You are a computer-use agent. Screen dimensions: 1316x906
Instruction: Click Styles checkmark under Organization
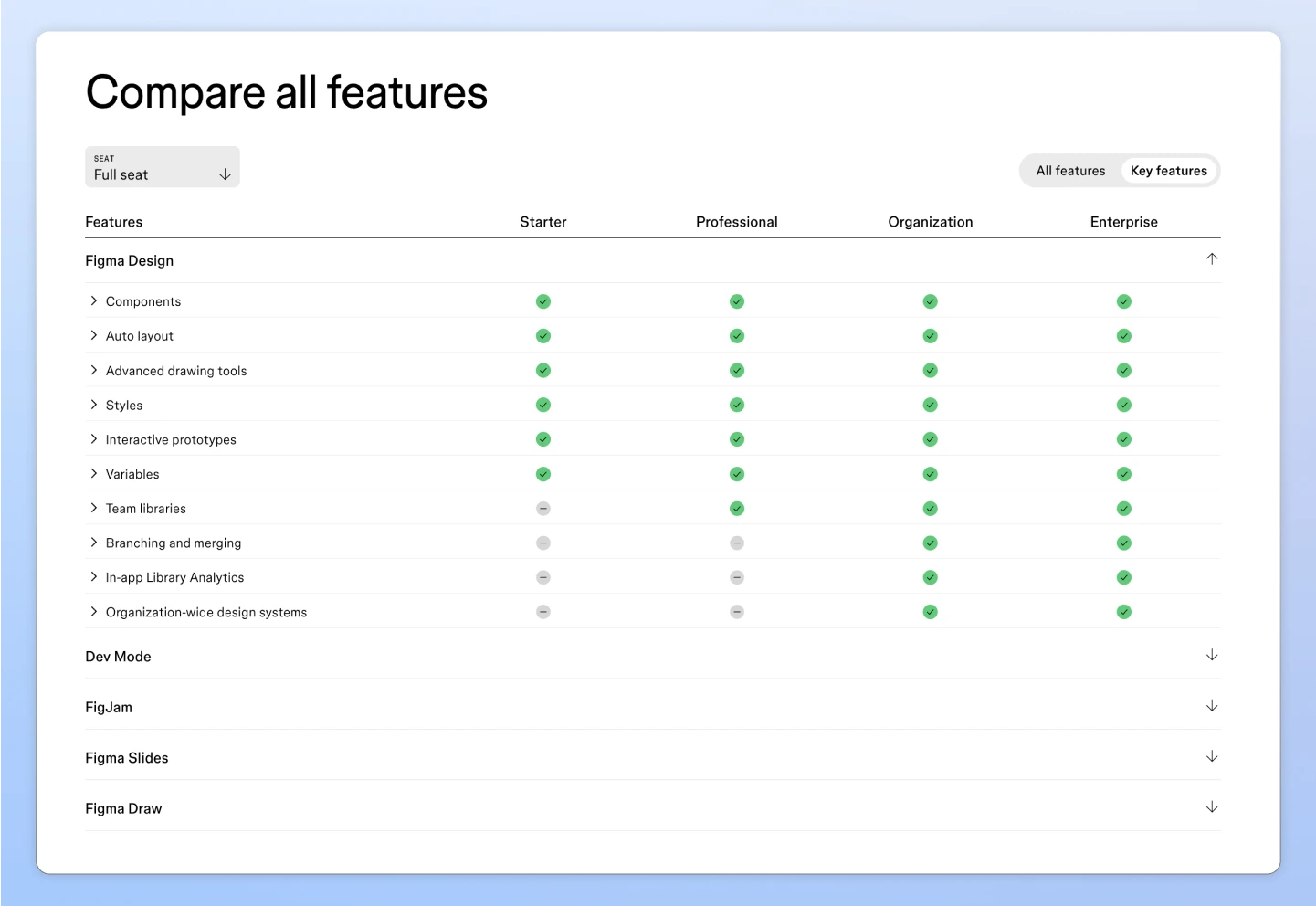(931, 405)
